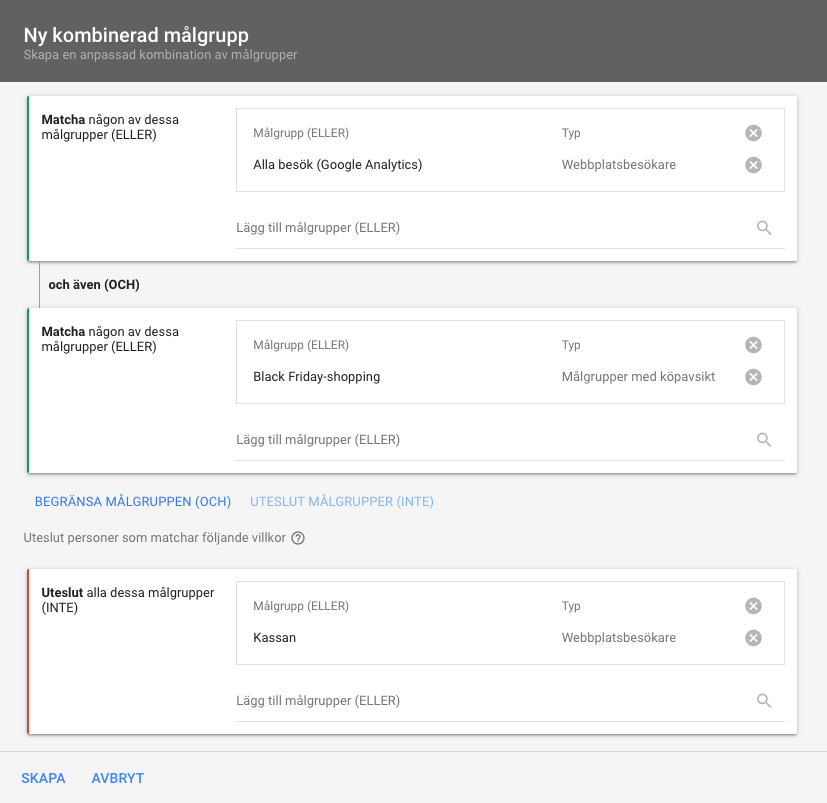The image size is (827, 803).
Task: Clear all audiences in first ELLER group
Action: click(x=753, y=133)
